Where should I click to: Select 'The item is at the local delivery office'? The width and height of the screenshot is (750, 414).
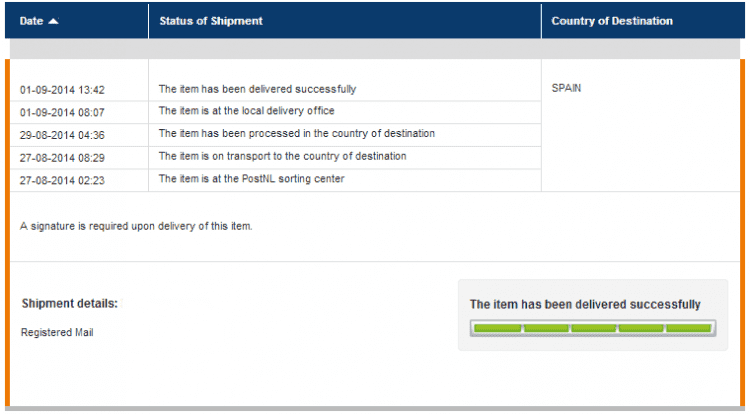246,110
